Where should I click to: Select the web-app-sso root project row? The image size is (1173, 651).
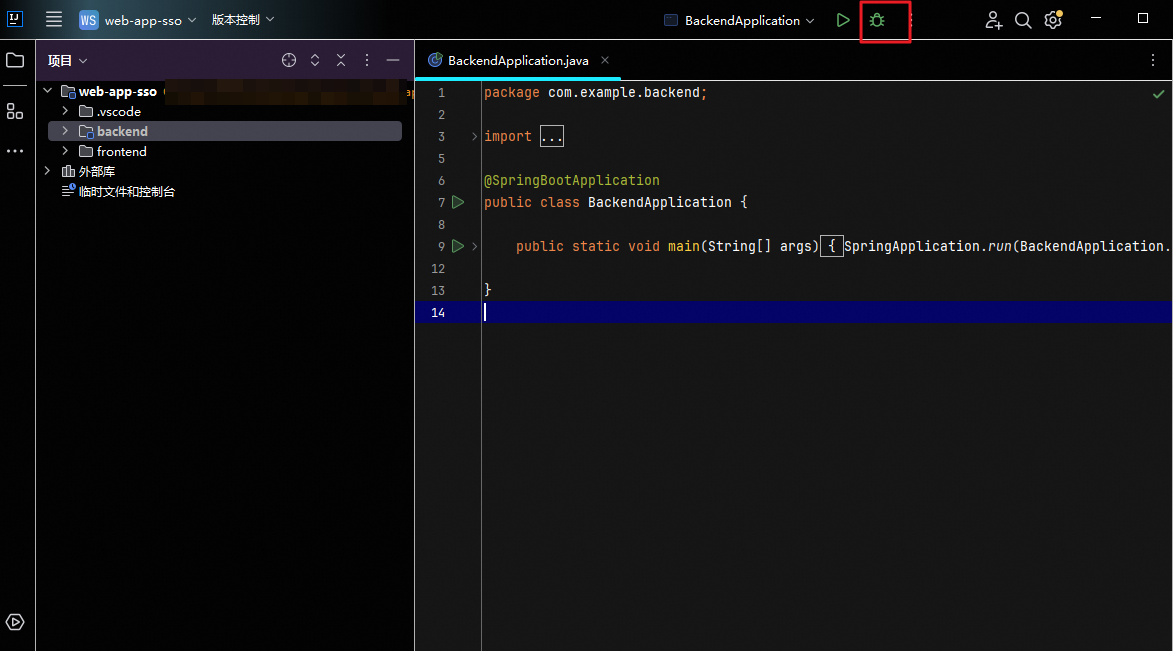coord(224,91)
